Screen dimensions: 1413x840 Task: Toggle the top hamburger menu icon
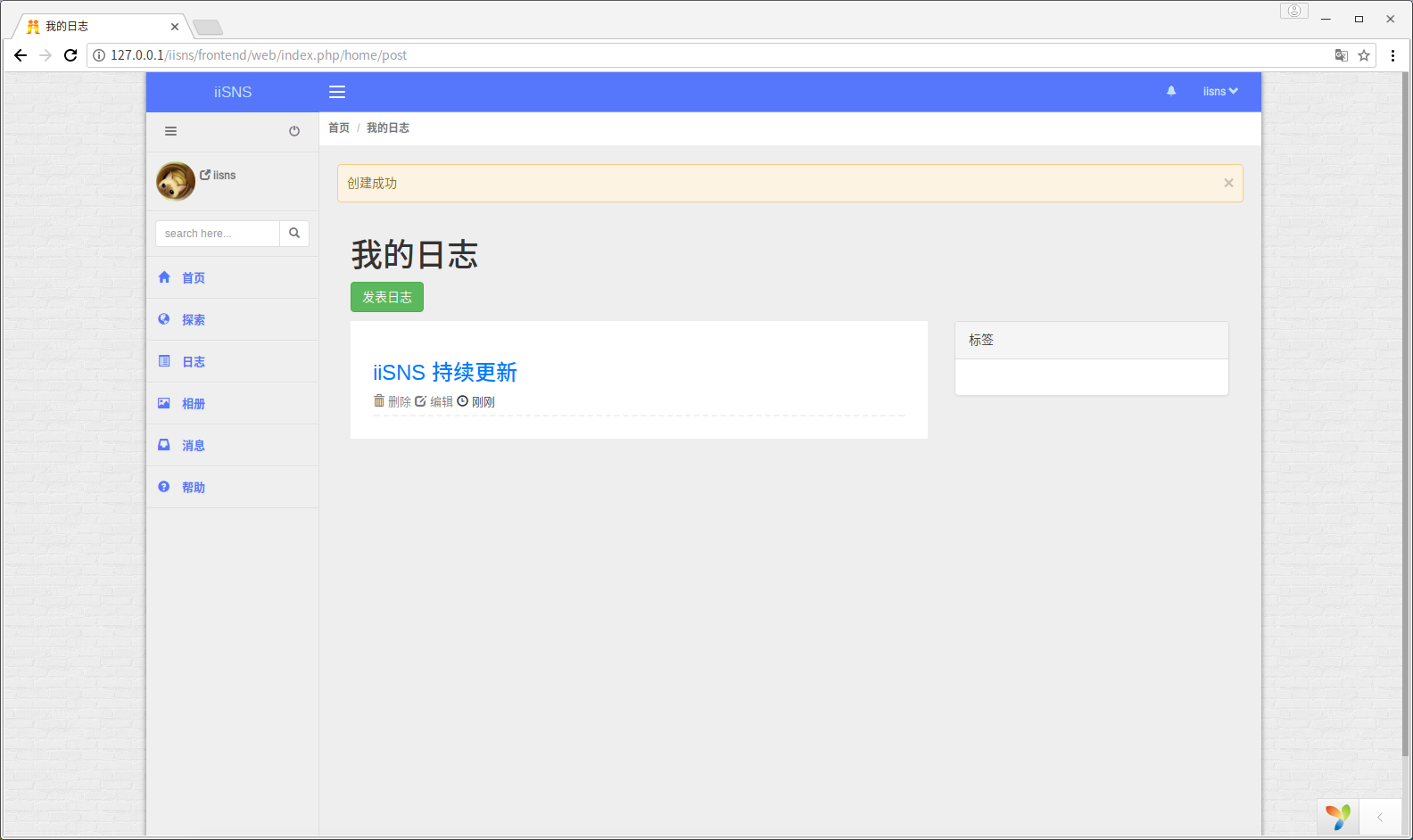tap(337, 92)
